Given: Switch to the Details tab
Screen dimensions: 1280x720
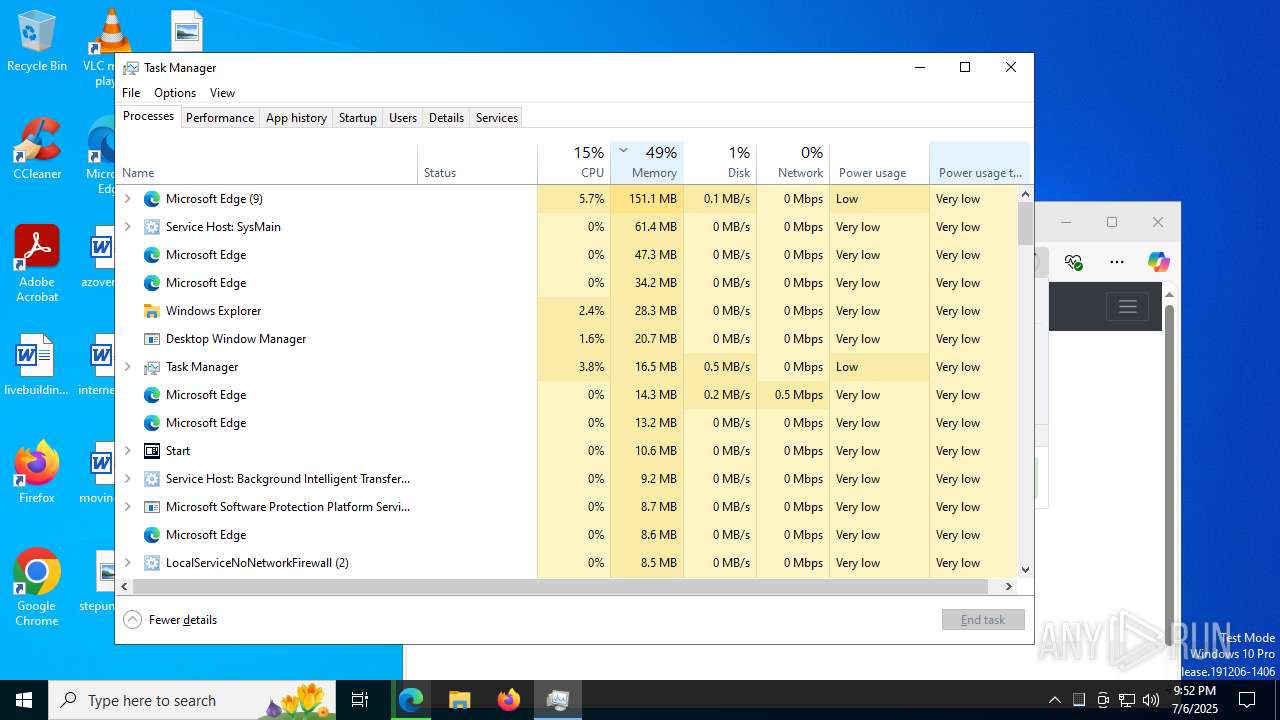Looking at the screenshot, I should point(446,118).
